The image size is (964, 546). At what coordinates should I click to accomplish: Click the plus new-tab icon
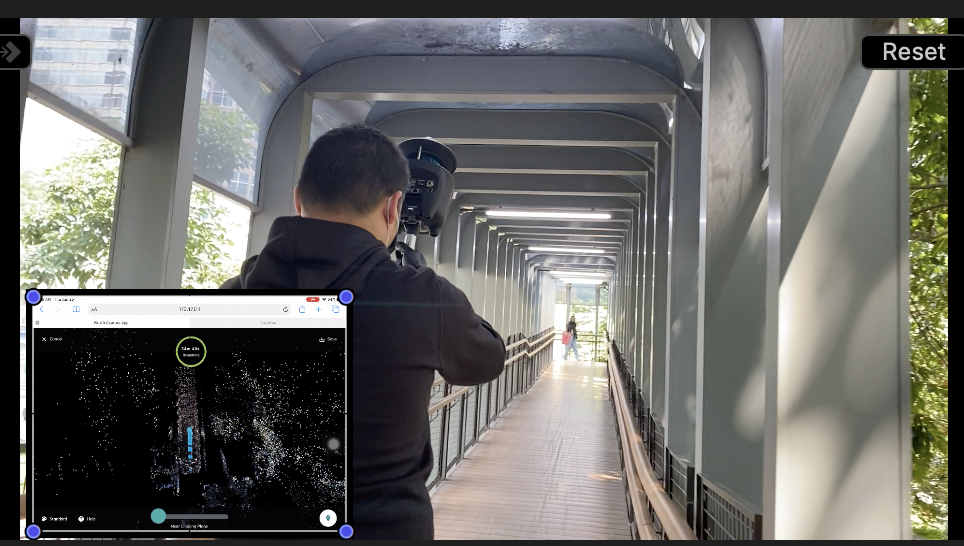(x=318, y=309)
